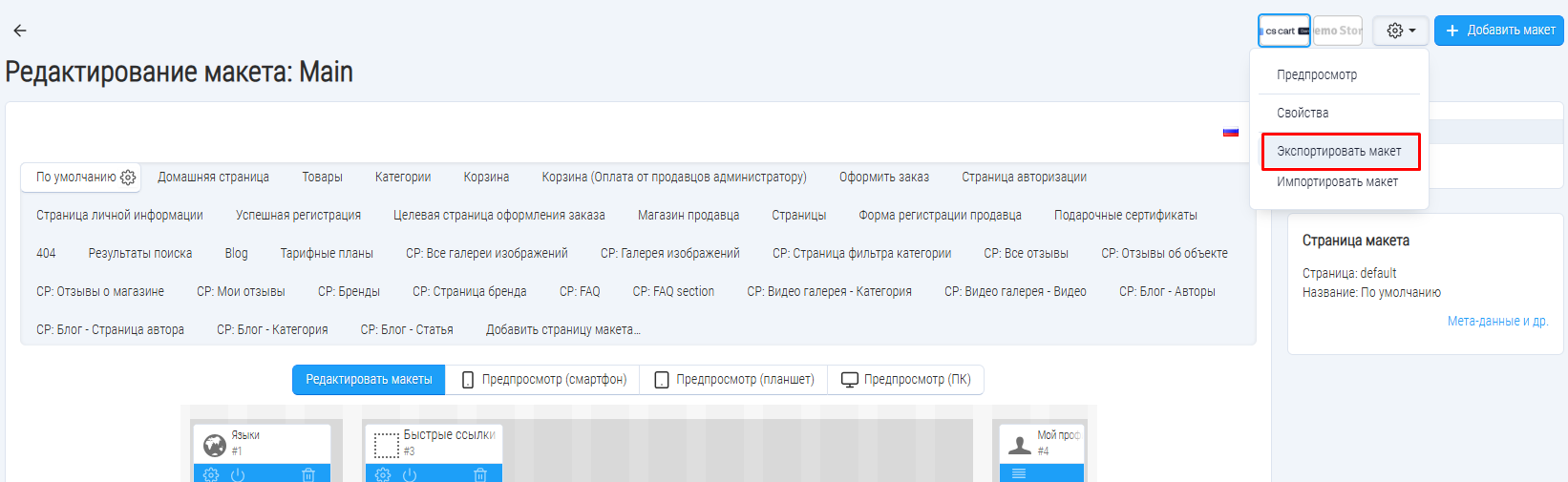
Task: Select the Demo Store layout thumbnail
Action: (1338, 31)
